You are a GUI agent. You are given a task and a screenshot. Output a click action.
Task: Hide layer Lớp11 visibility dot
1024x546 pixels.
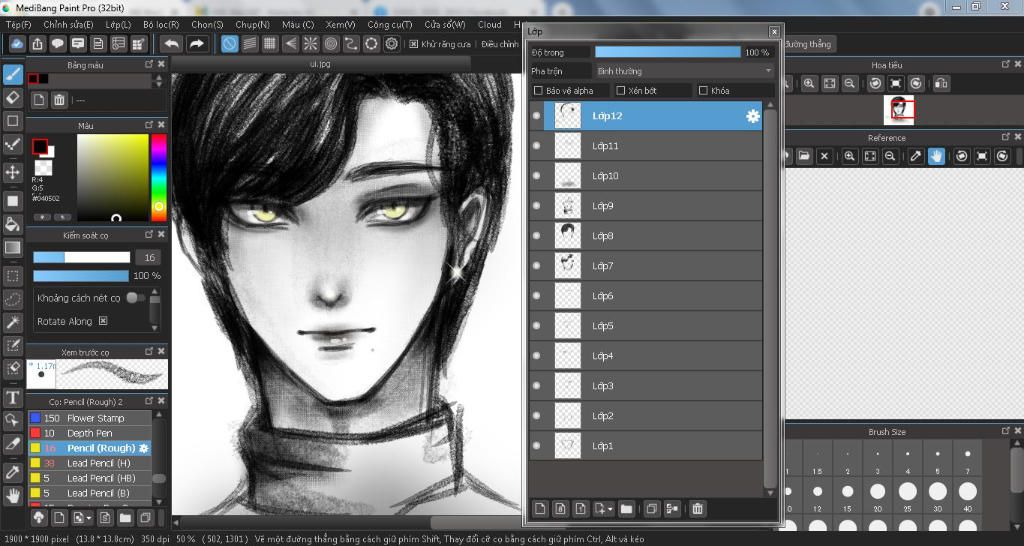pyautogui.click(x=537, y=146)
